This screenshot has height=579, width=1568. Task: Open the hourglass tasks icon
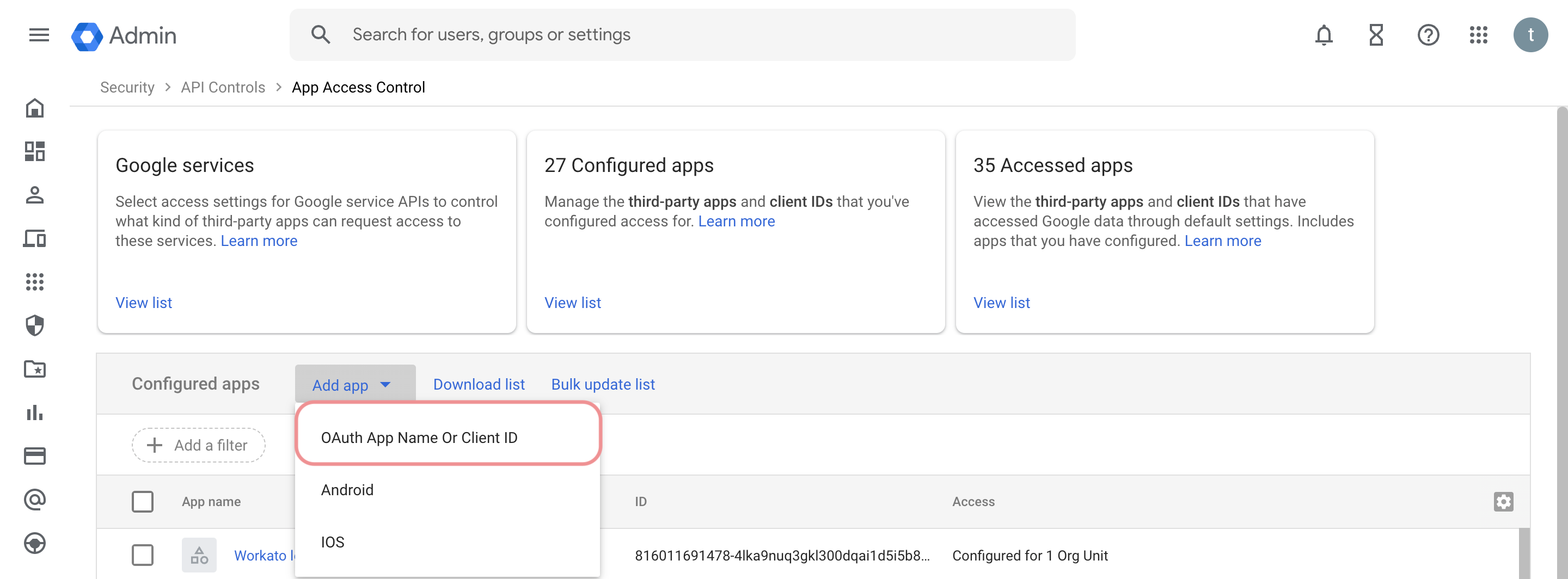[1376, 35]
